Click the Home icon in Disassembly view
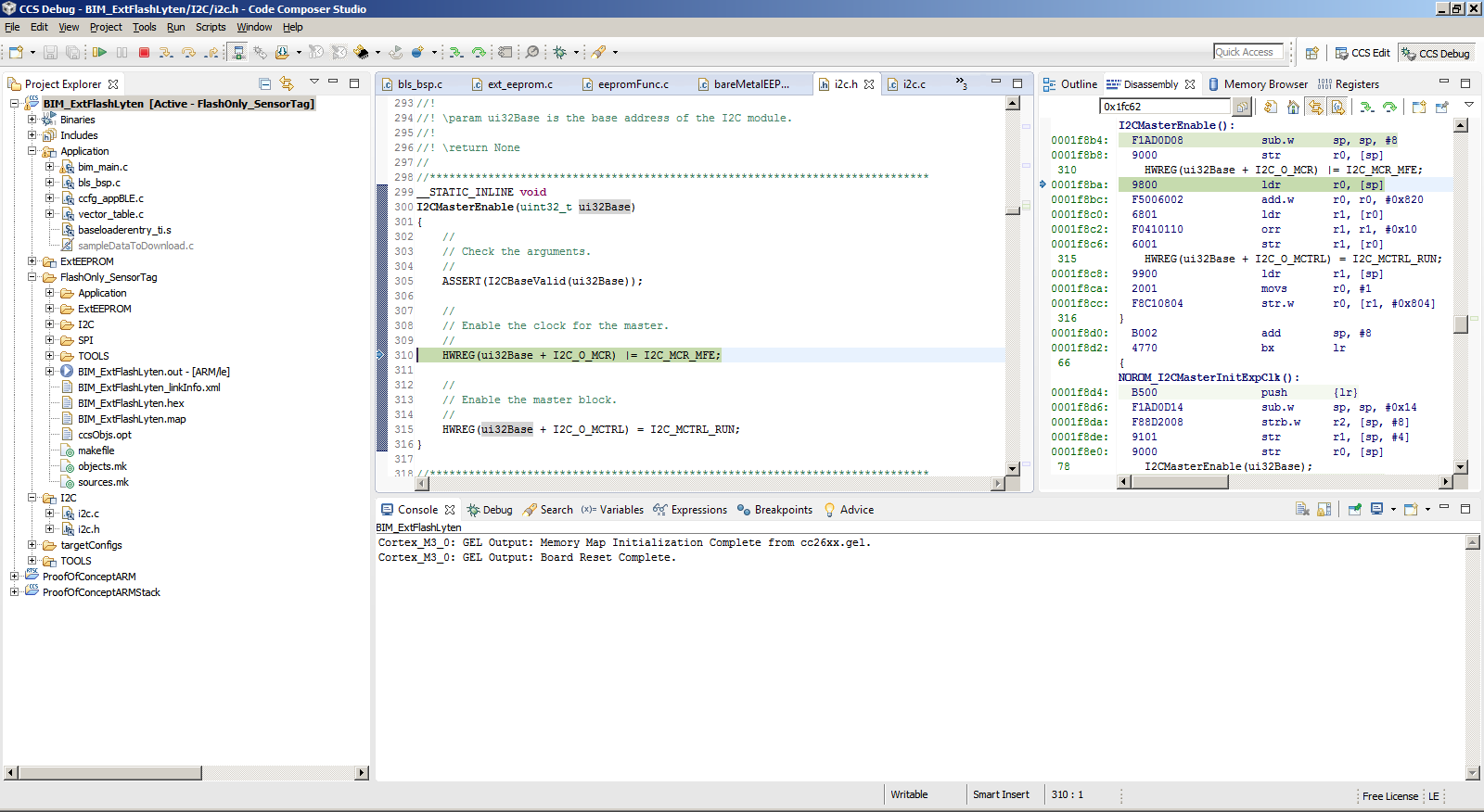Screen dimensions: 1484x812 tap(1293, 107)
